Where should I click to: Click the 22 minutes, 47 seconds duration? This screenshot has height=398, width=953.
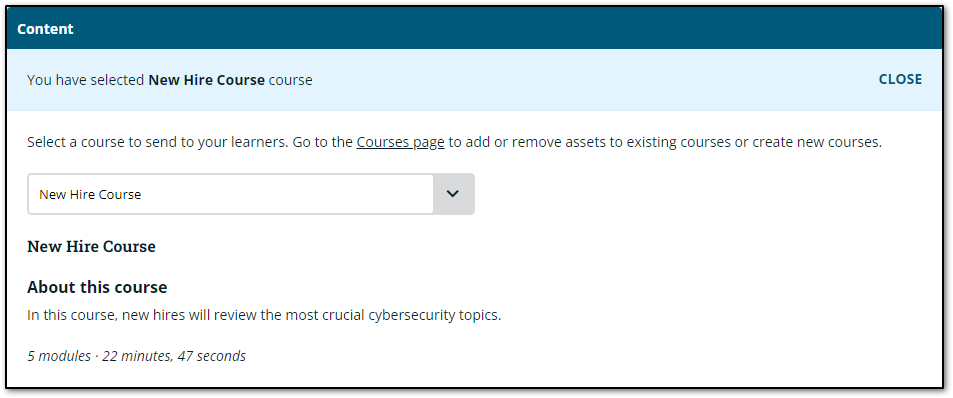(x=174, y=356)
